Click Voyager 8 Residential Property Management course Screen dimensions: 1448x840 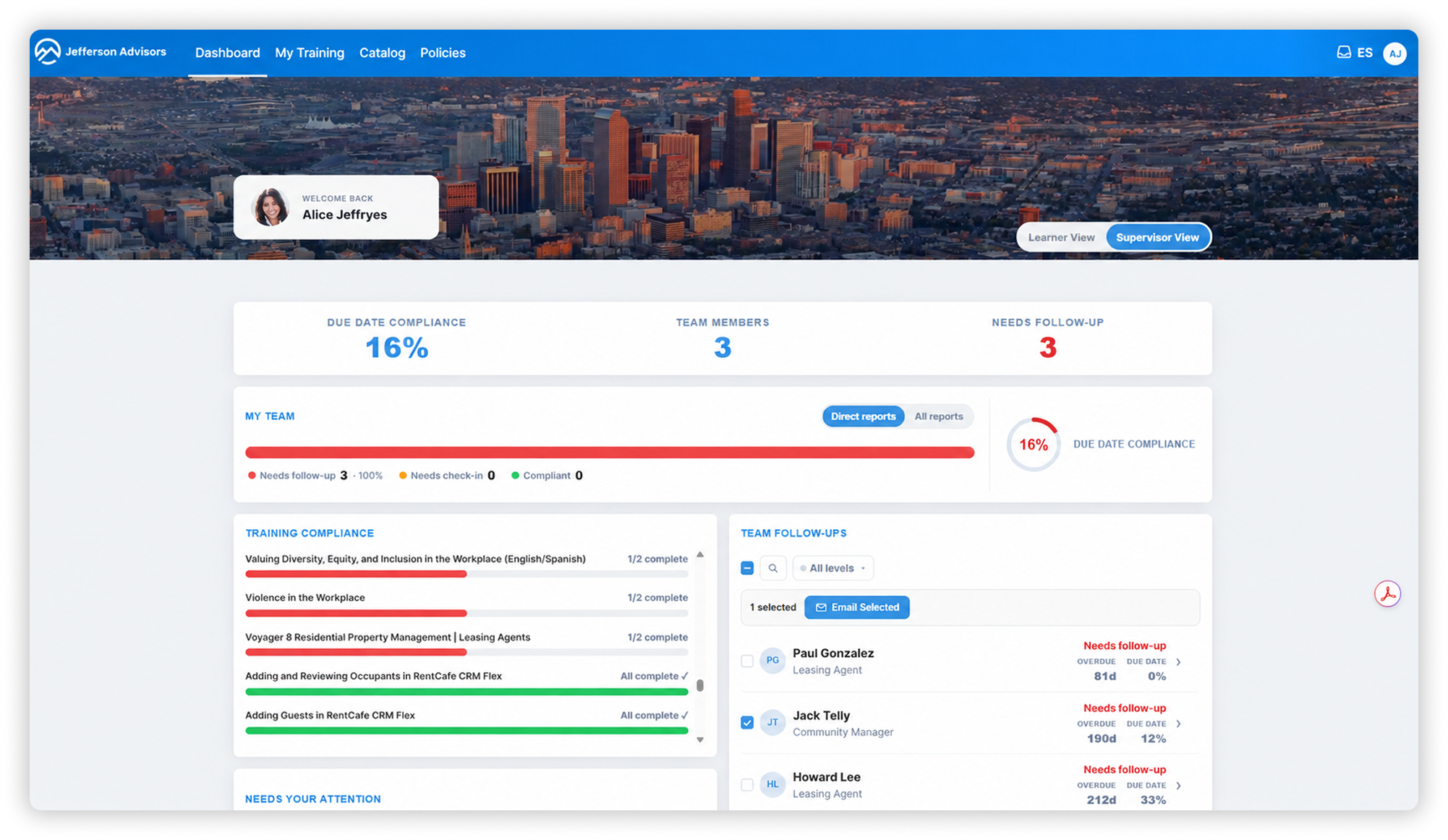click(388, 637)
